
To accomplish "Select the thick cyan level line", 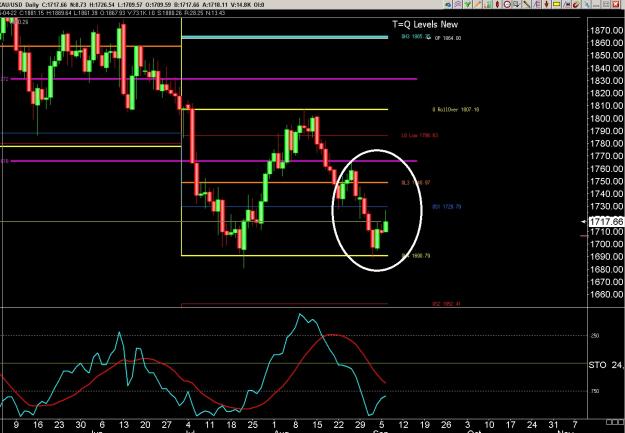I will click(285, 37).
